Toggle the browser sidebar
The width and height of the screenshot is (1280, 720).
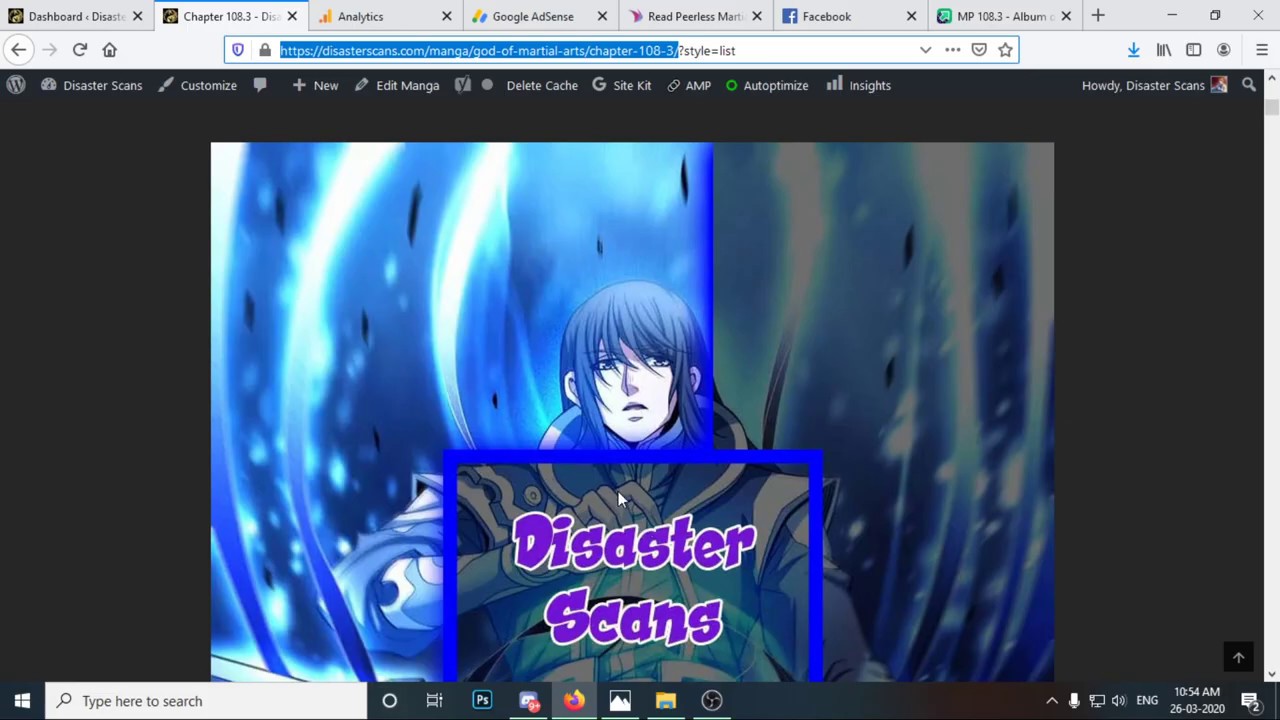tap(1194, 50)
